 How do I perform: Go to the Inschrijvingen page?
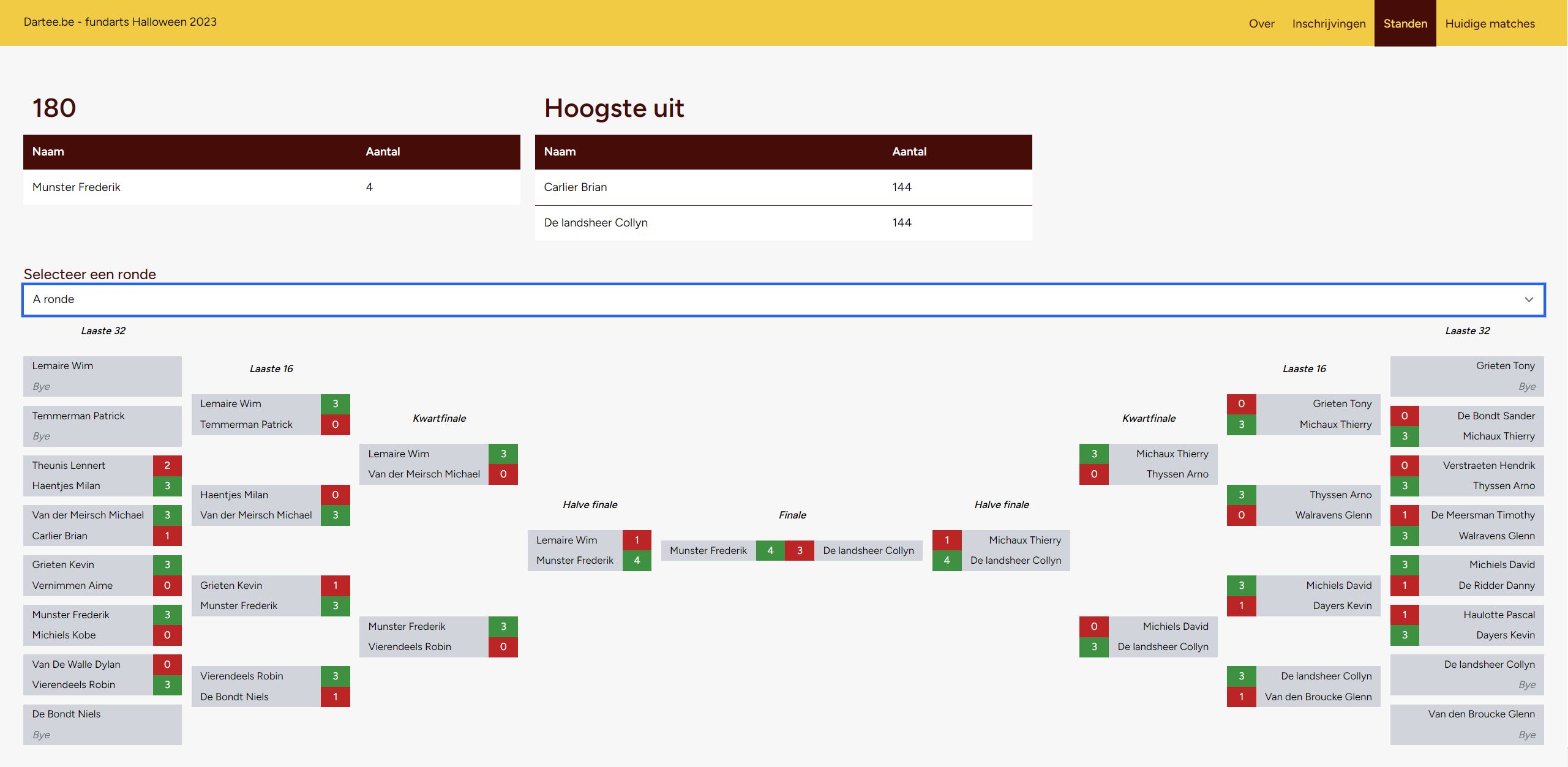point(1329,23)
